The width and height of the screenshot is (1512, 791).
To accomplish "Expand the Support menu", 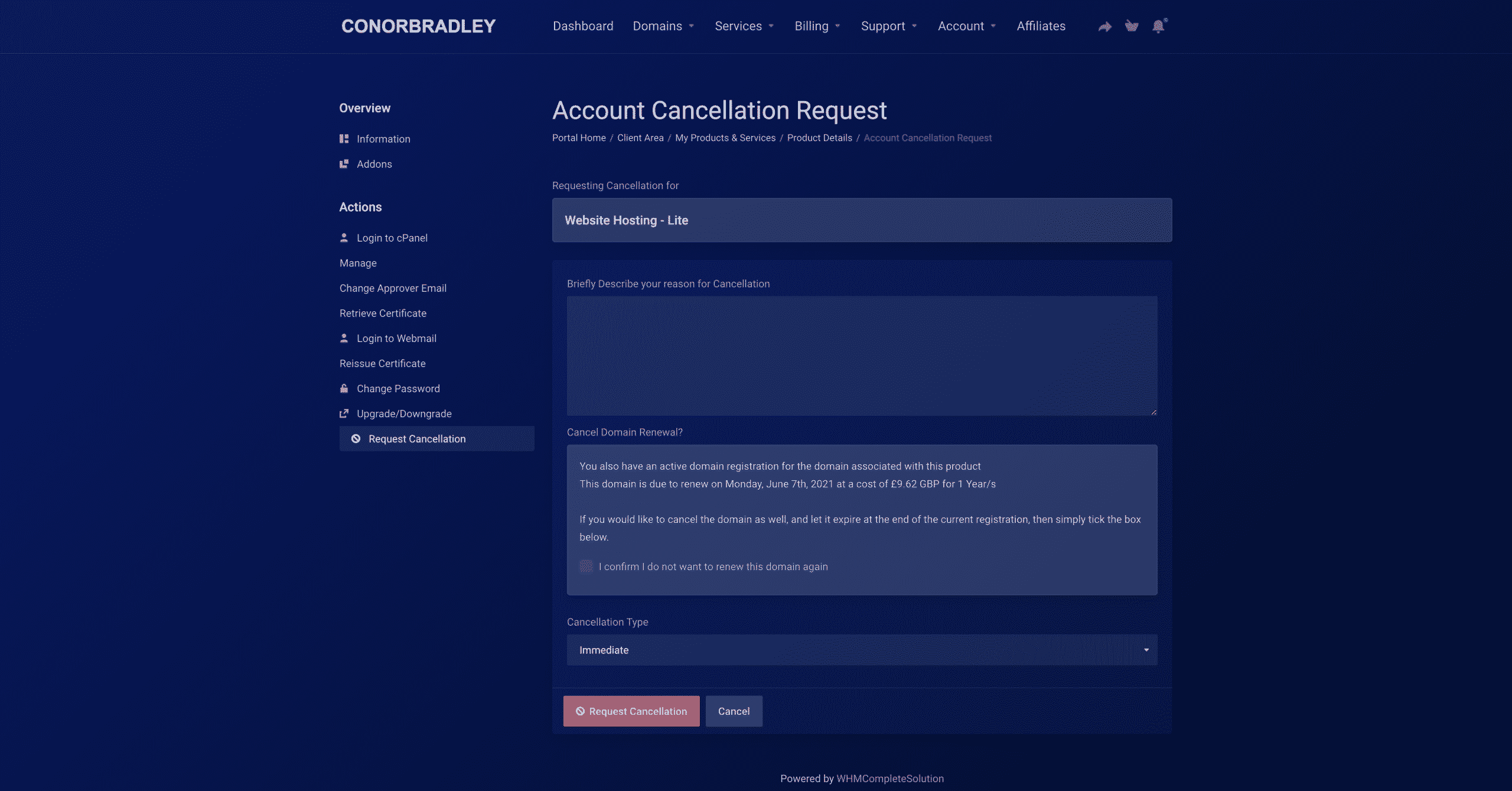I will (x=889, y=26).
